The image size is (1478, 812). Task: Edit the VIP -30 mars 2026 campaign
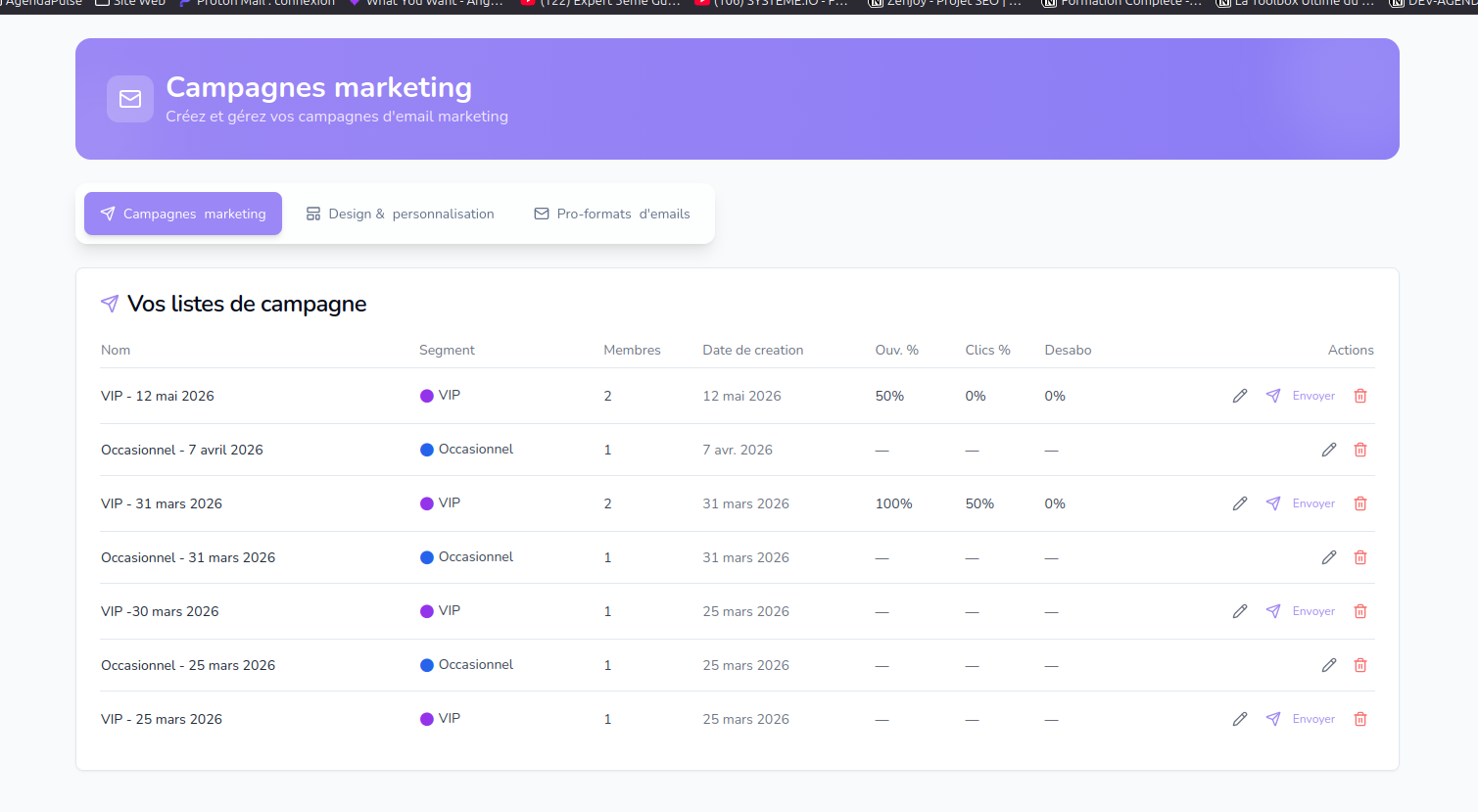click(1240, 611)
